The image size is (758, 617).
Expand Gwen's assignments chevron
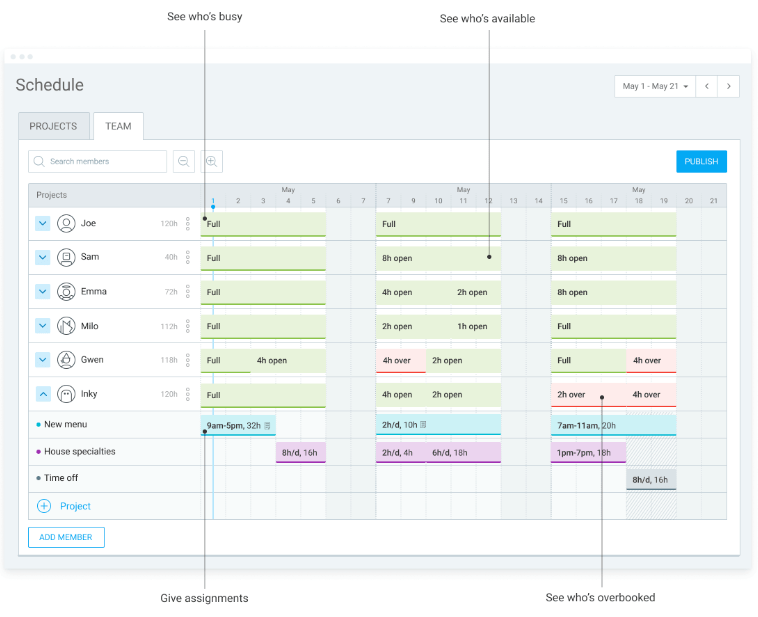pyautogui.click(x=43, y=360)
